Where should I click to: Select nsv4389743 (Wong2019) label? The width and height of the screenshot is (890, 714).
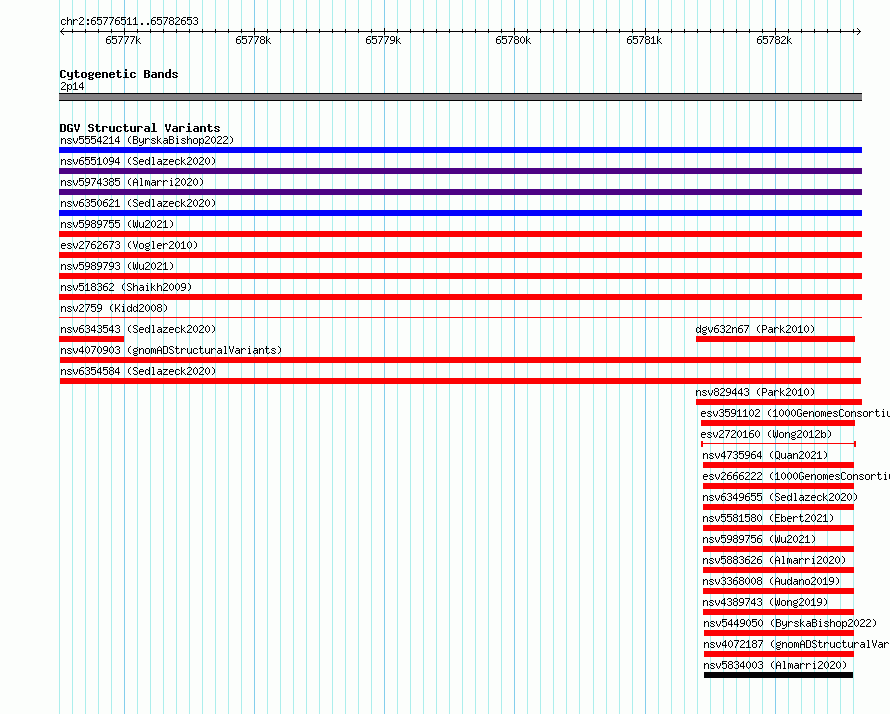tap(765, 602)
